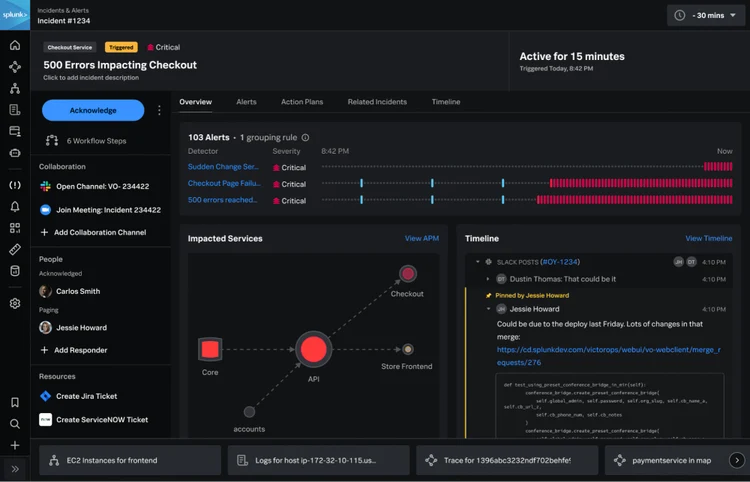Click the Sudden Change detector link
The image size is (750, 482).
(x=223, y=167)
